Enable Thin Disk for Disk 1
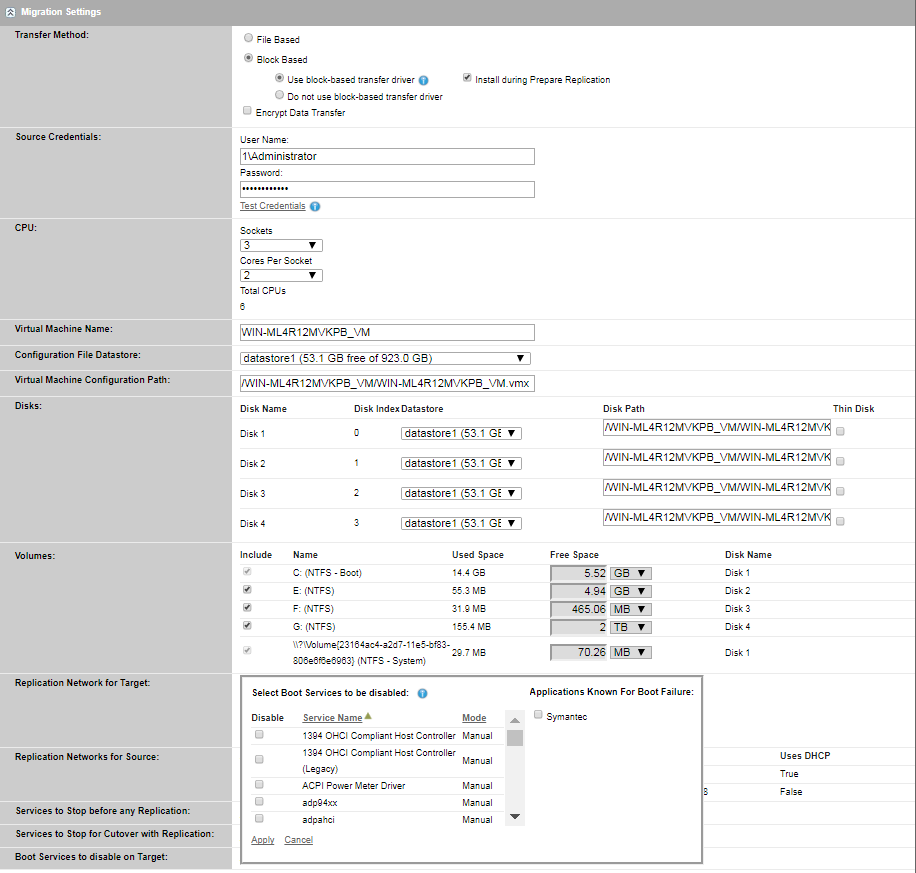The image size is (916, 873). [x=840, y=433]
